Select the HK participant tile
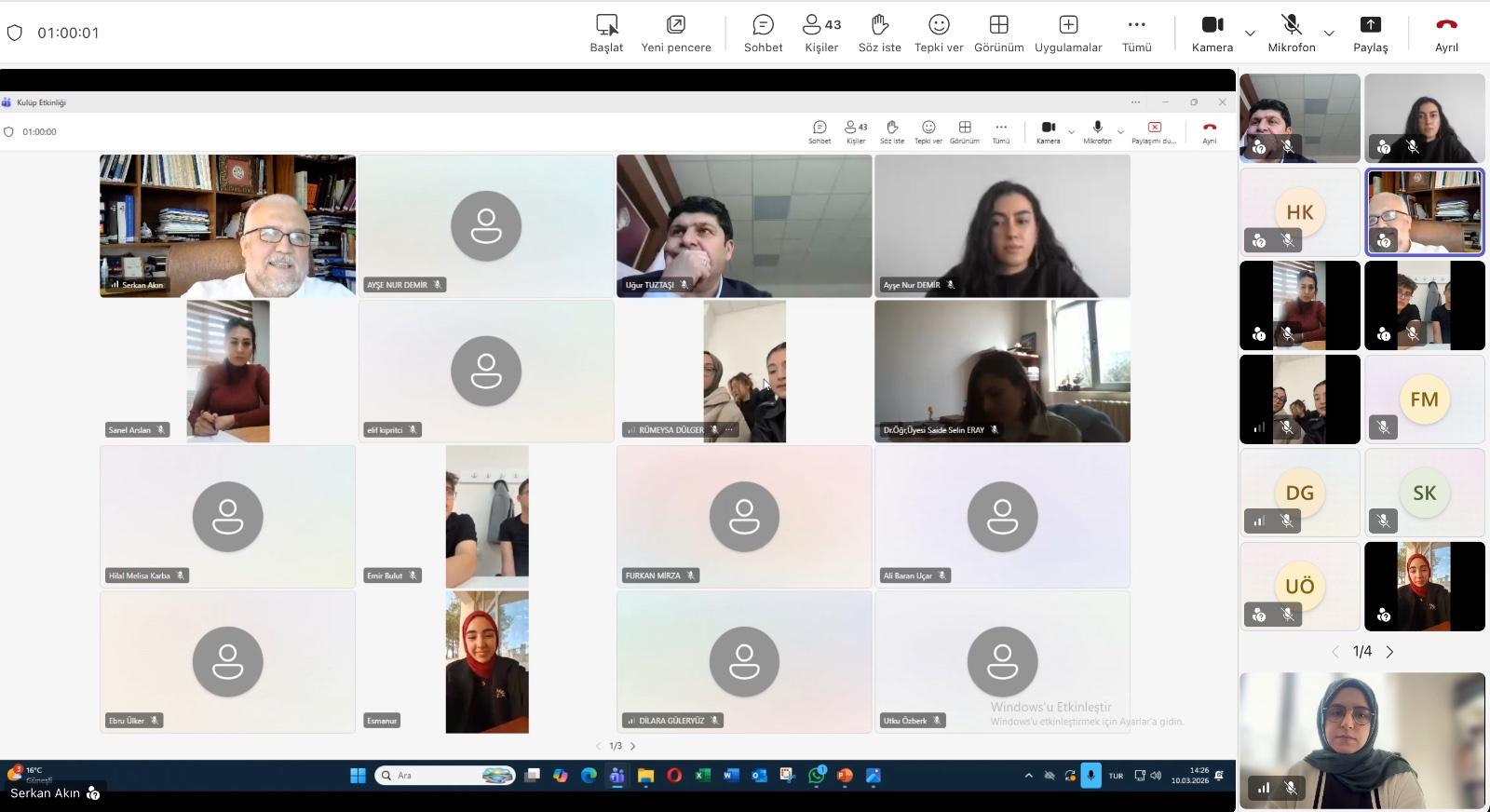The image size is (1490, 812). [x=1299, y=212]
